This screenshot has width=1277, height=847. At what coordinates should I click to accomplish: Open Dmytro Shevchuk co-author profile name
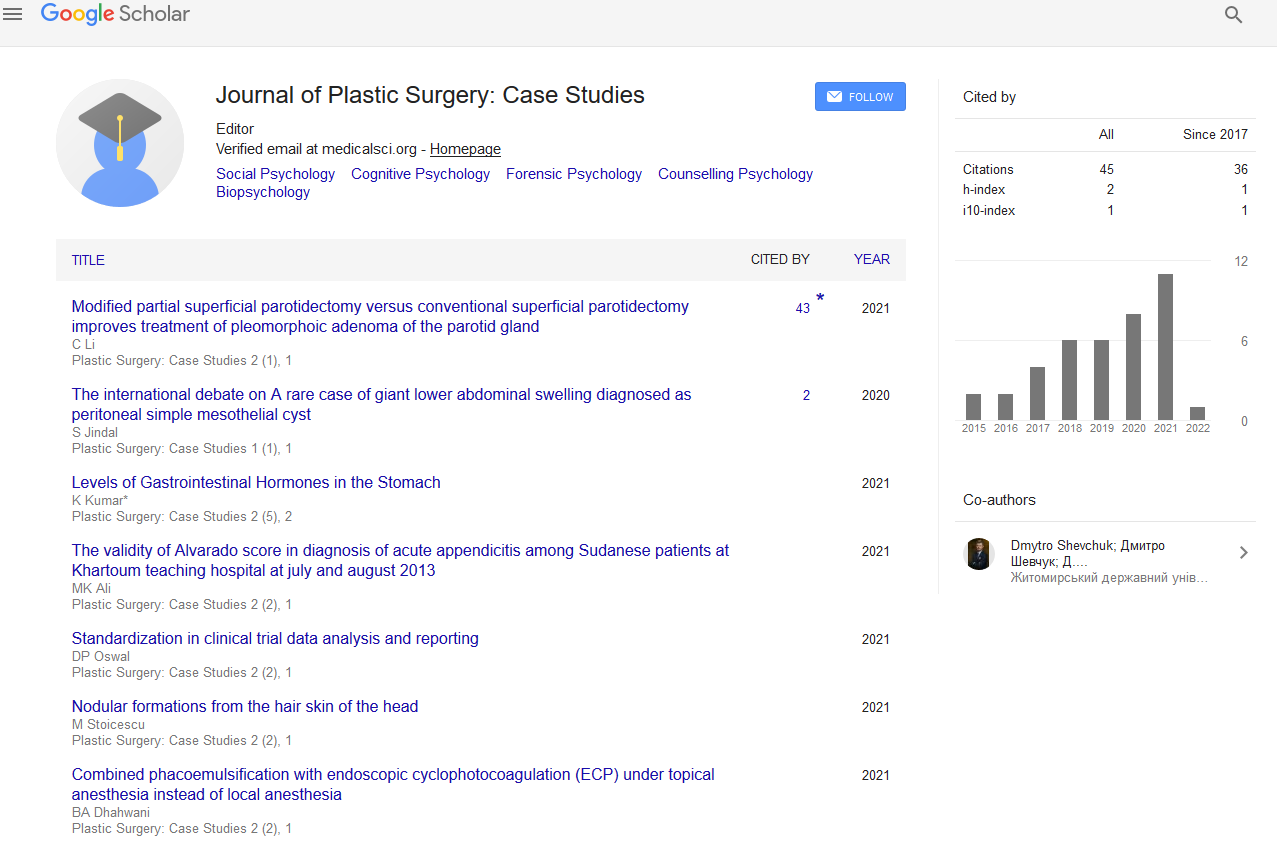(1087, 546)
